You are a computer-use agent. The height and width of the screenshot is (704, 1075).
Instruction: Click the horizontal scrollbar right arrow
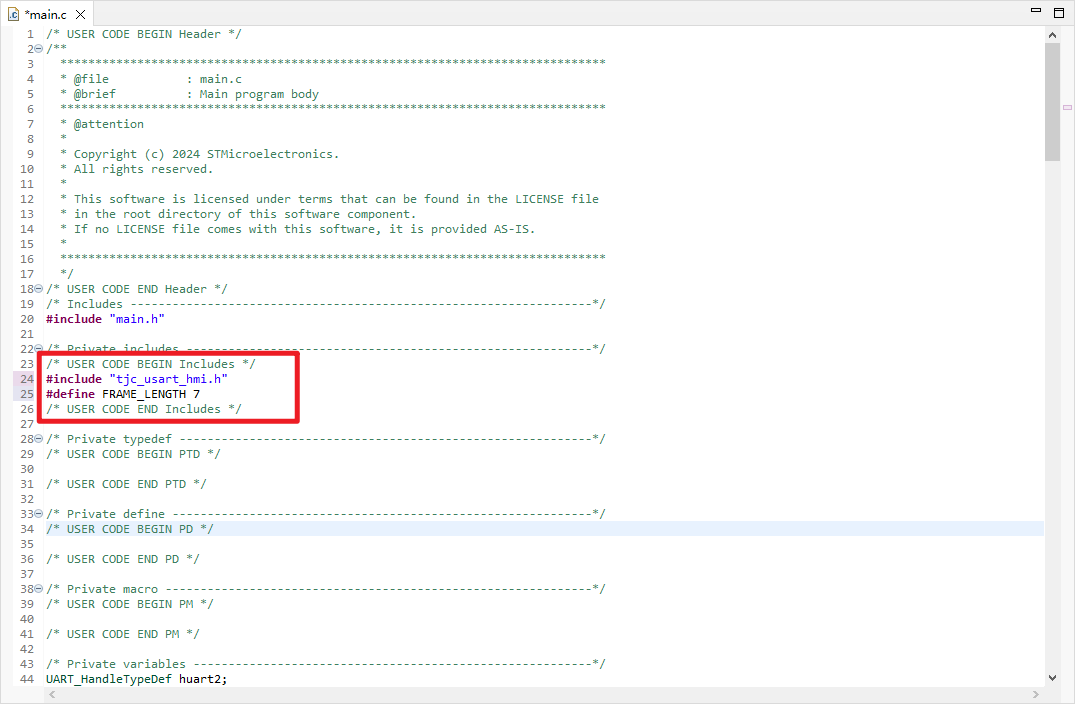tap(1037, 693)
